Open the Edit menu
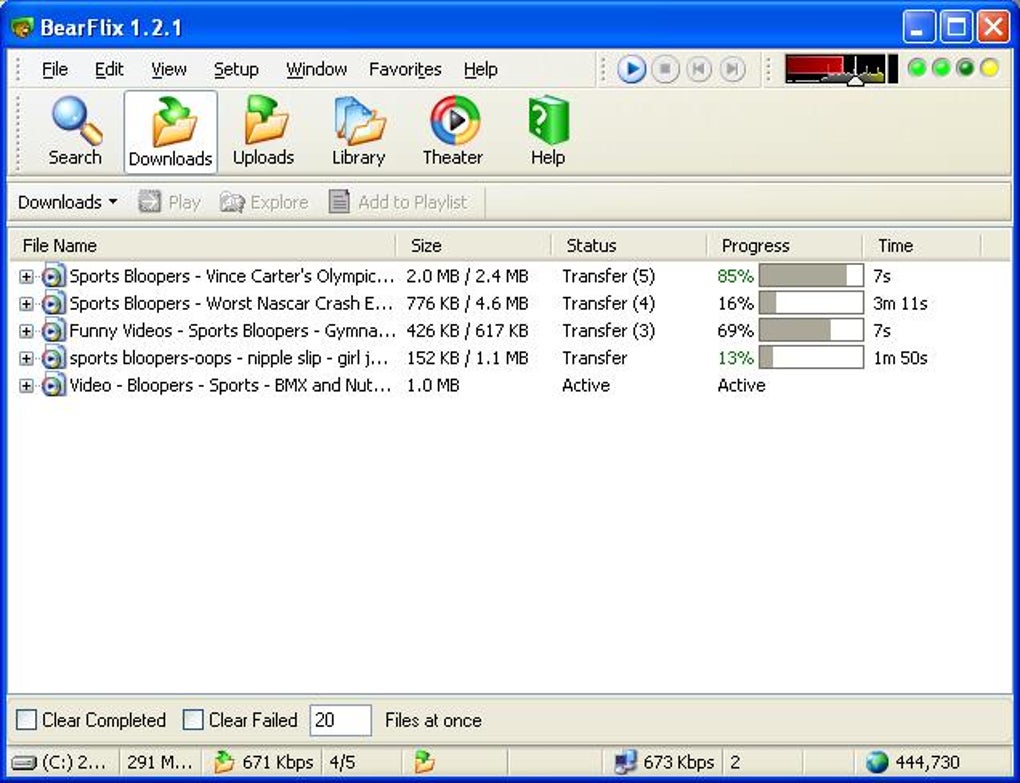Viewport: 1020px width, 783px height. [x=109, y=69]
